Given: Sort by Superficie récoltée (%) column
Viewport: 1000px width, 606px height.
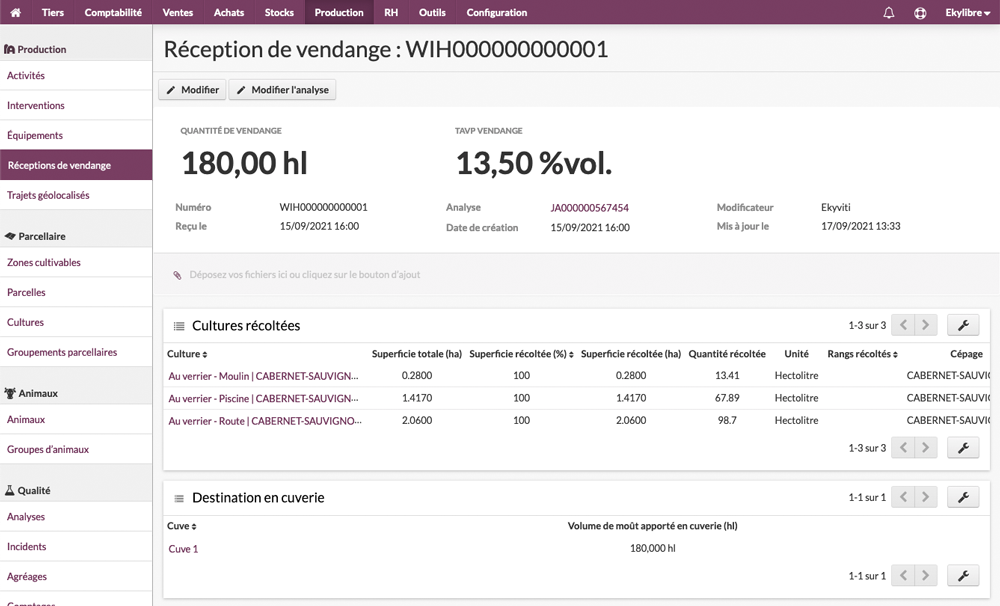Looking at the screenshot, I should (521, 354).
